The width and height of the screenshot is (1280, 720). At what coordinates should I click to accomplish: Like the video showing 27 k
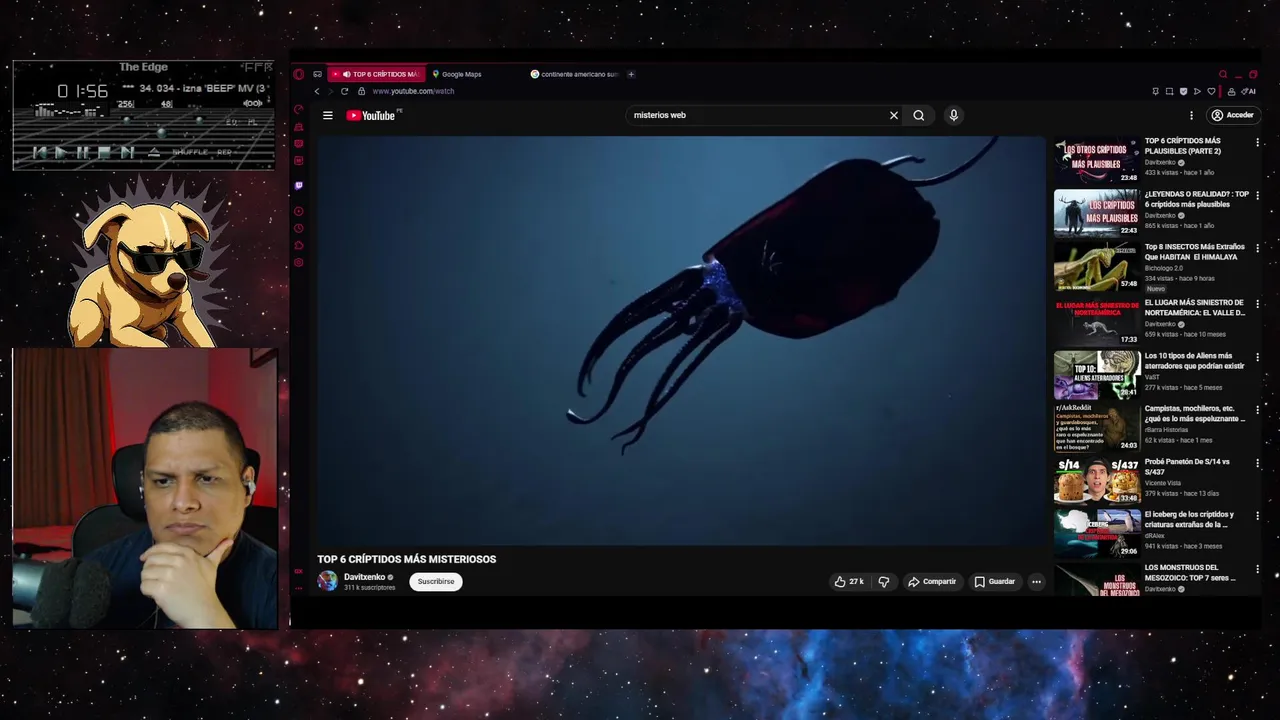(x=849, y=581)
